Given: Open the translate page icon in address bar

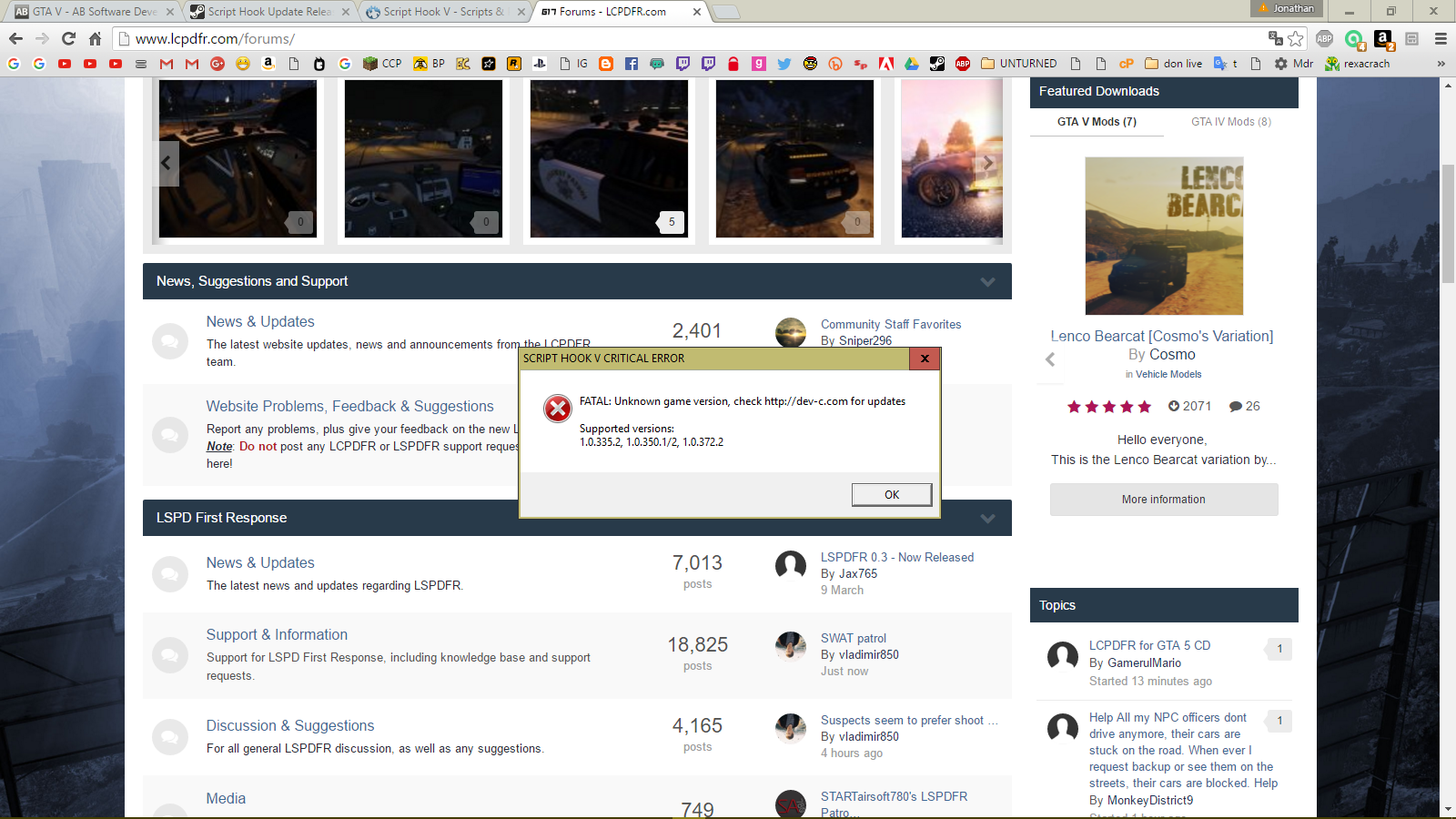Looking at the screenshot, I should click(1275, 38).
